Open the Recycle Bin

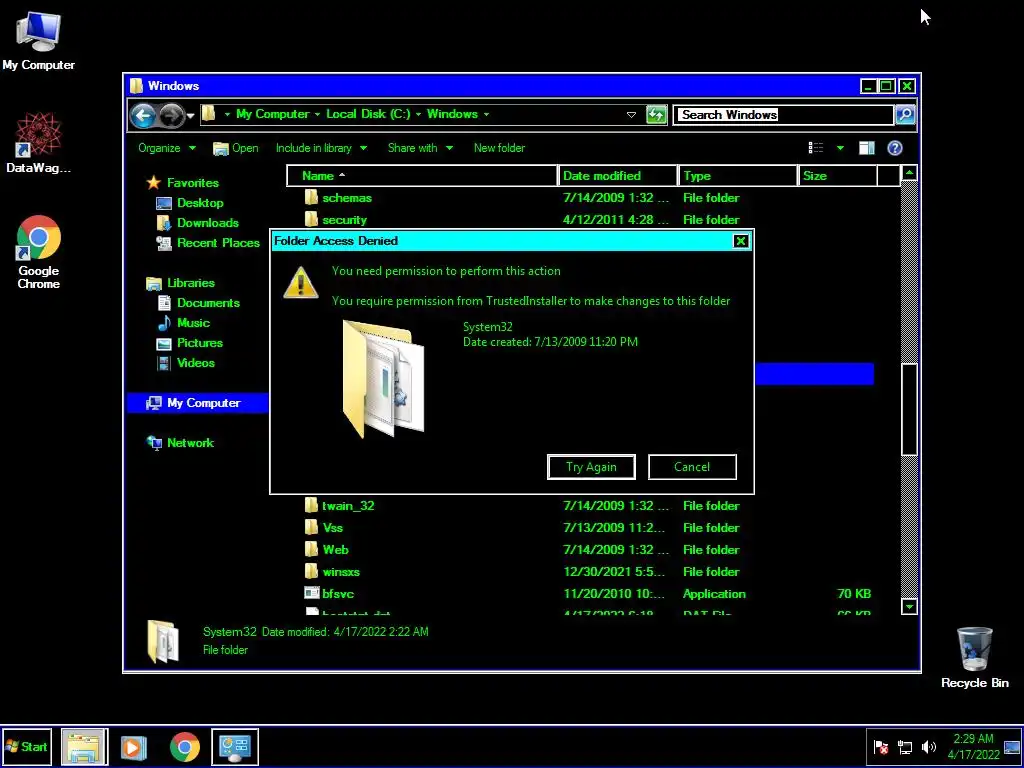(974, 658)
